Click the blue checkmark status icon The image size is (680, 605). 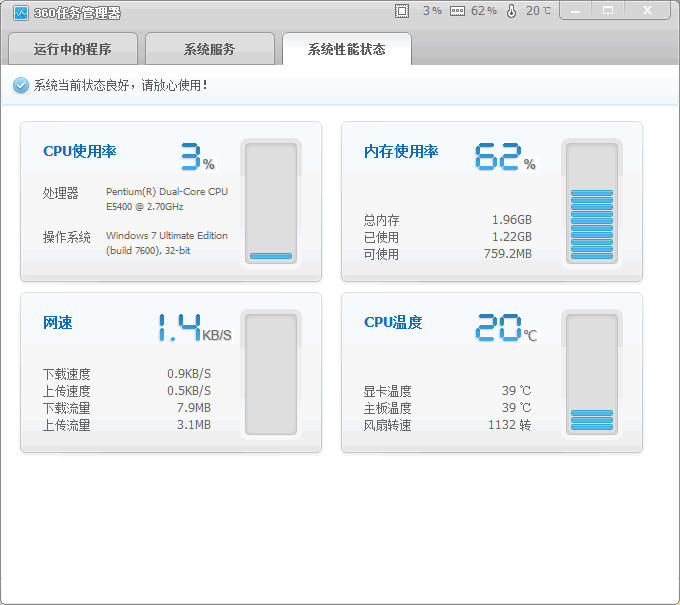click(x=20, y=86)
